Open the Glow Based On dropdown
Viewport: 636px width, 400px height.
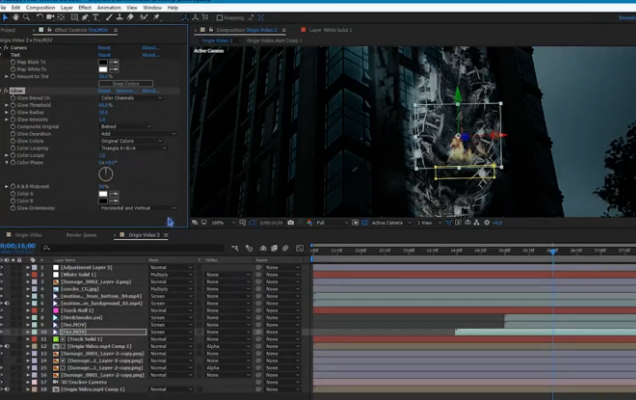pyautogui.click(x=131, y=98)
